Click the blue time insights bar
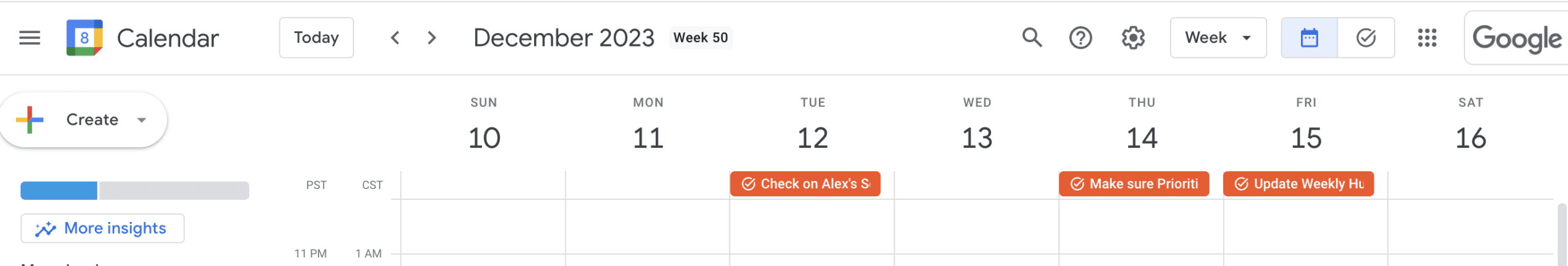 pyautogui.click(x=59, y=191)
